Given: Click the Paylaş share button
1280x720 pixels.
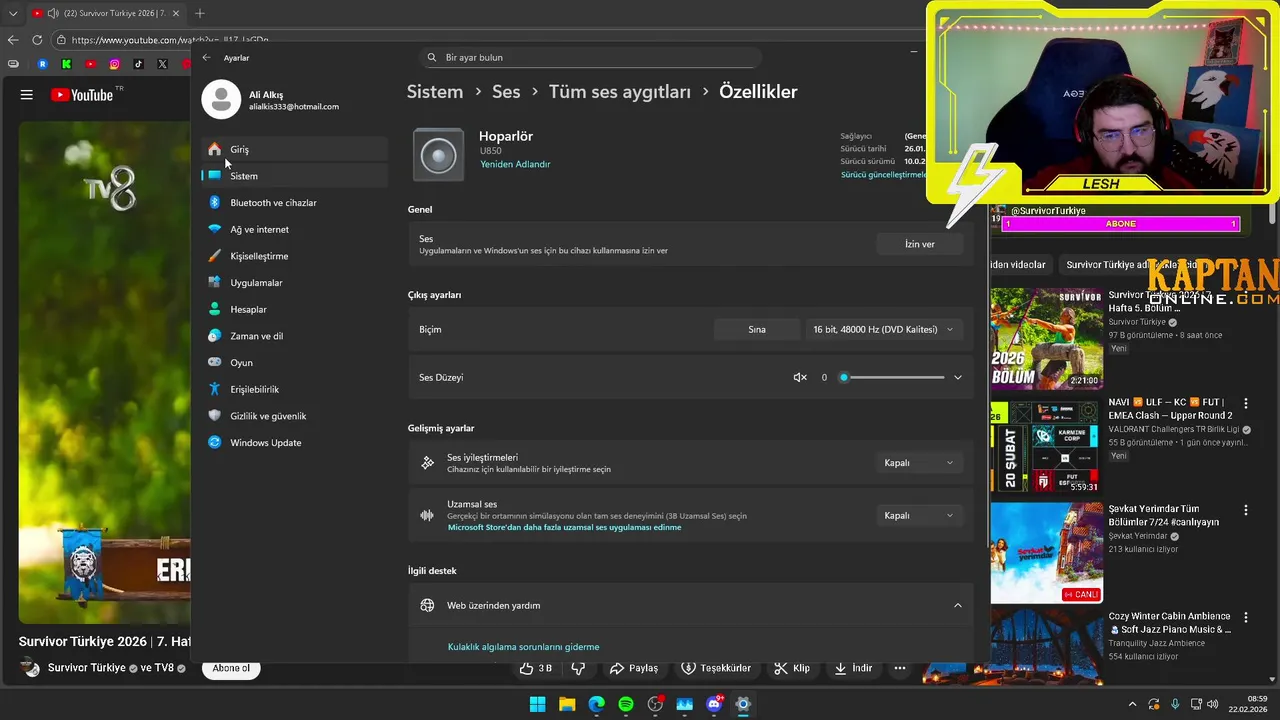Looking at the screenshot, I should (x=634, y=668).
